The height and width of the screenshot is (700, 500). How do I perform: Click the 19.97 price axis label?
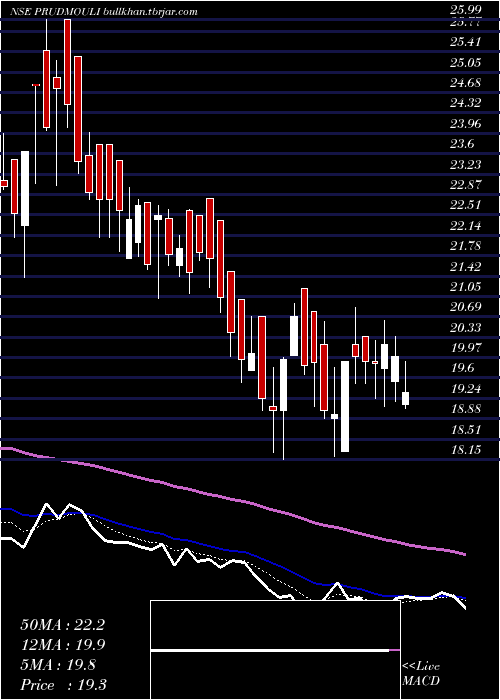click(x=466, y=348)
